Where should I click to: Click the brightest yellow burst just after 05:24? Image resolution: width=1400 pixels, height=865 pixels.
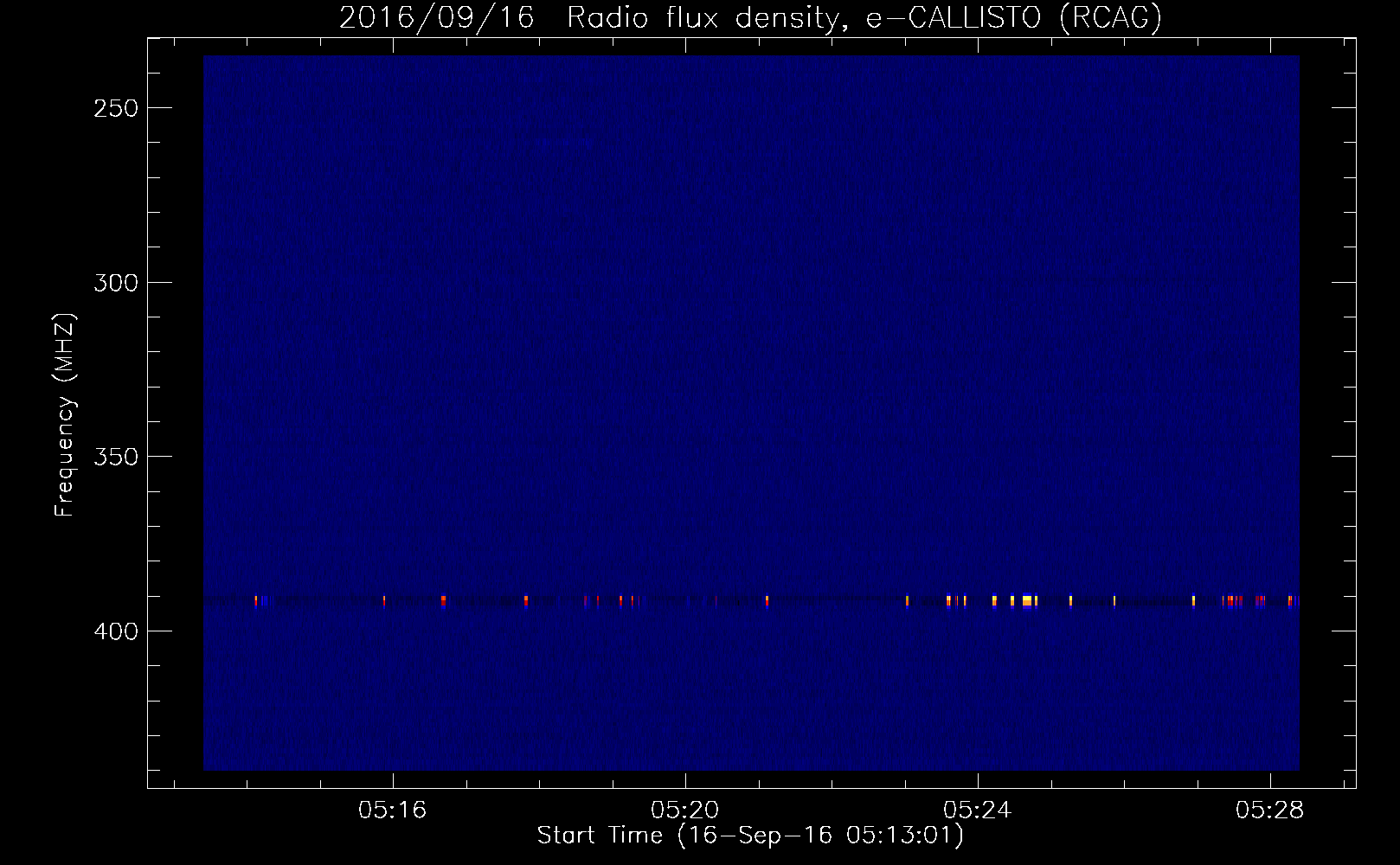(1027, 600)
